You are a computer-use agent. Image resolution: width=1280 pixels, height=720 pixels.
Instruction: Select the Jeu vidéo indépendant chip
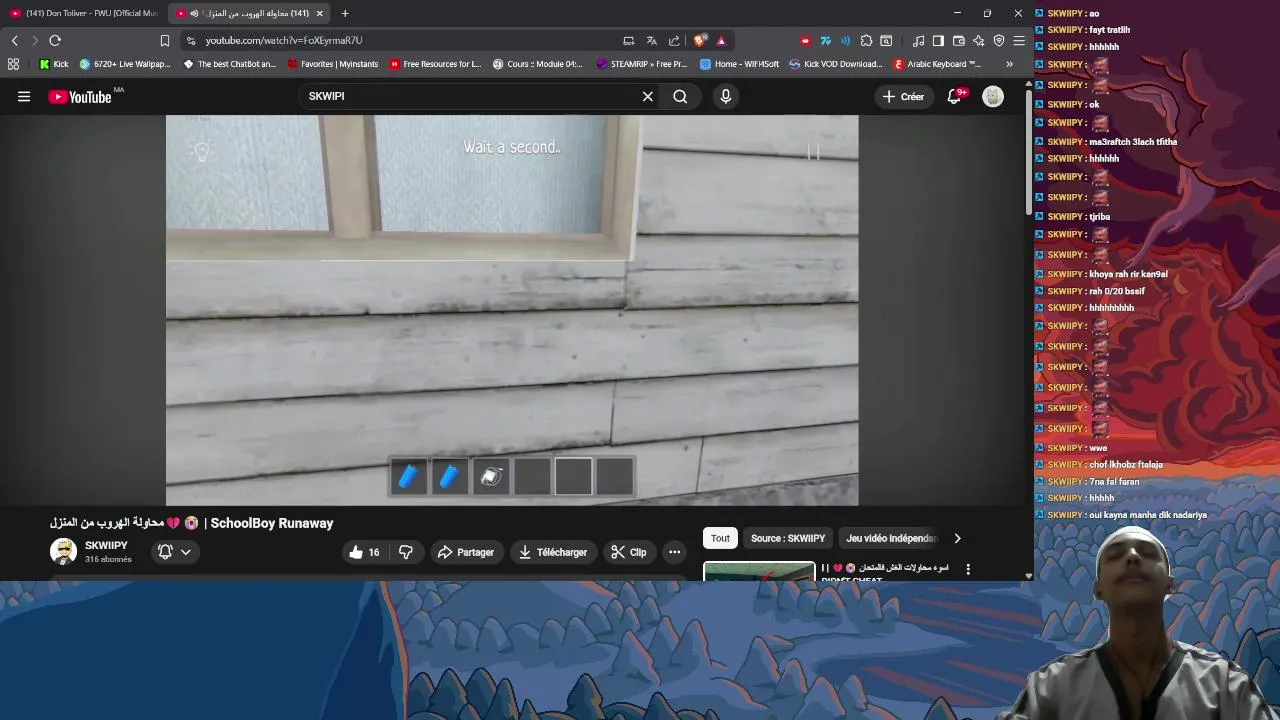(x=891, y=538)
